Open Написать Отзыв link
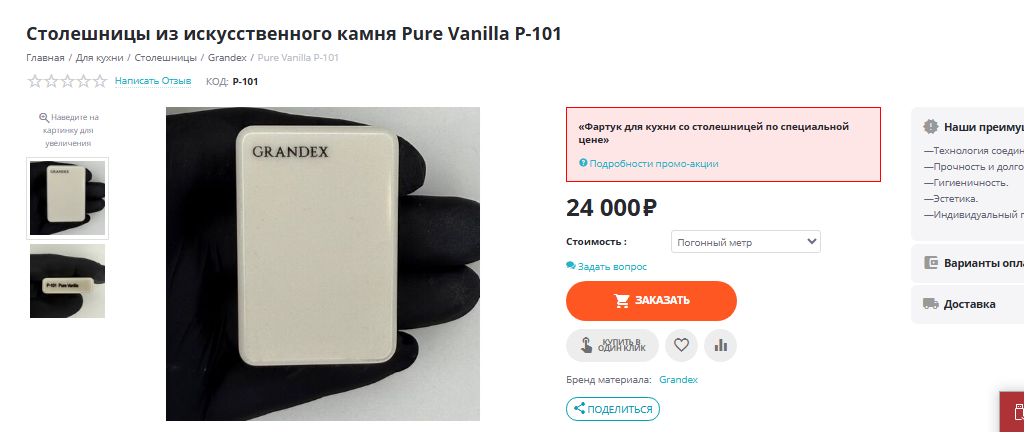 (153, 81)
